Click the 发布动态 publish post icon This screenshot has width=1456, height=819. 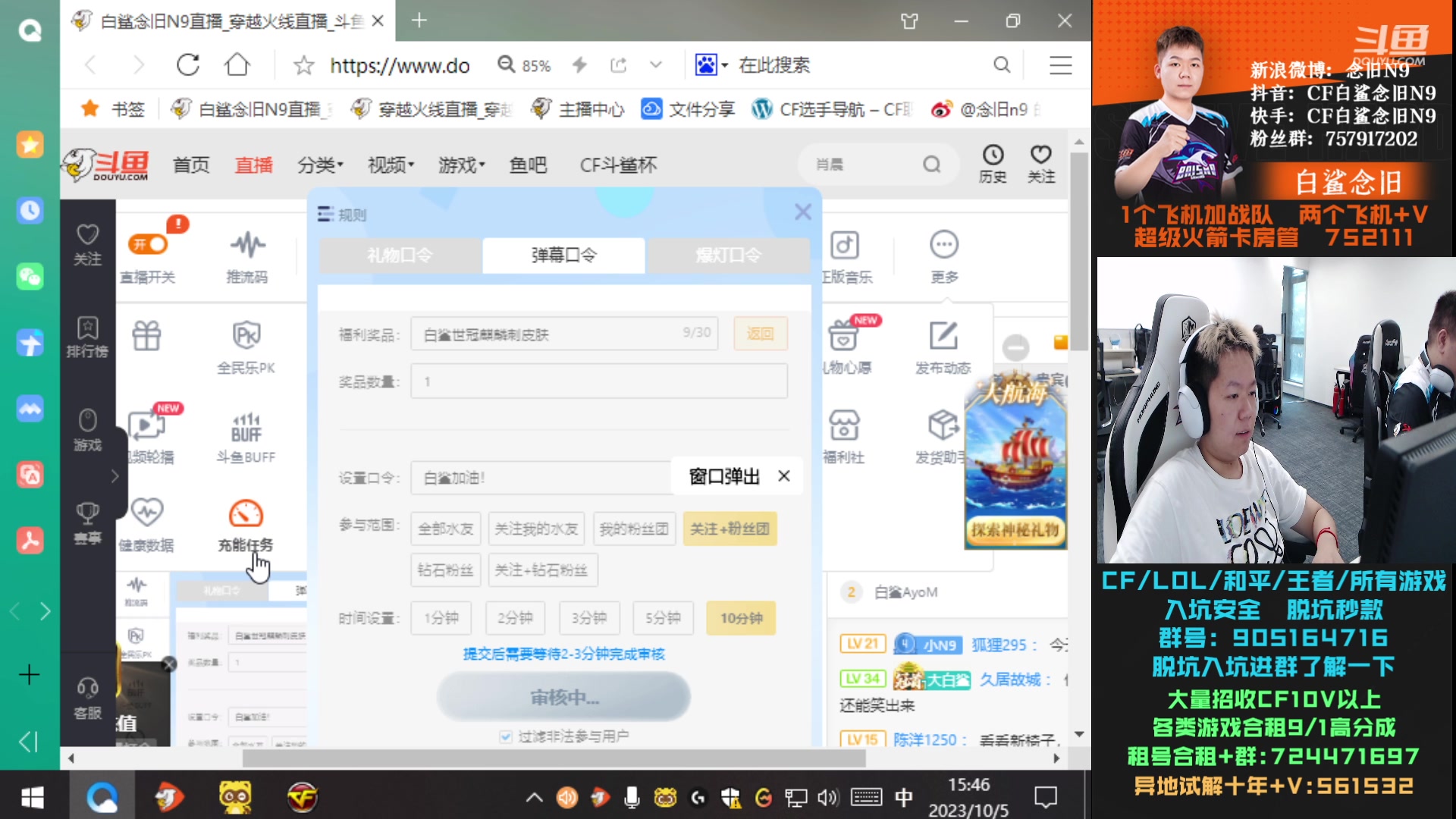coord(943,345)
